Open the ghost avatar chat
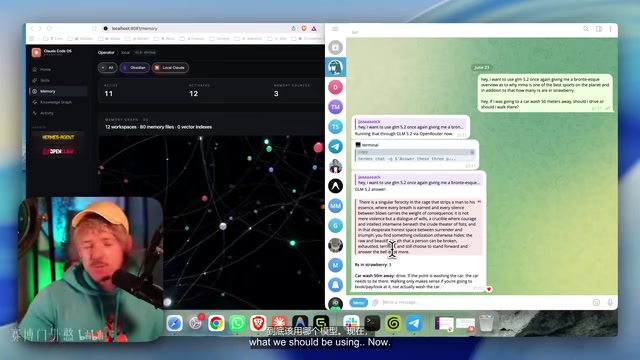Screen dimensions: 640x360 pos(336,285)
